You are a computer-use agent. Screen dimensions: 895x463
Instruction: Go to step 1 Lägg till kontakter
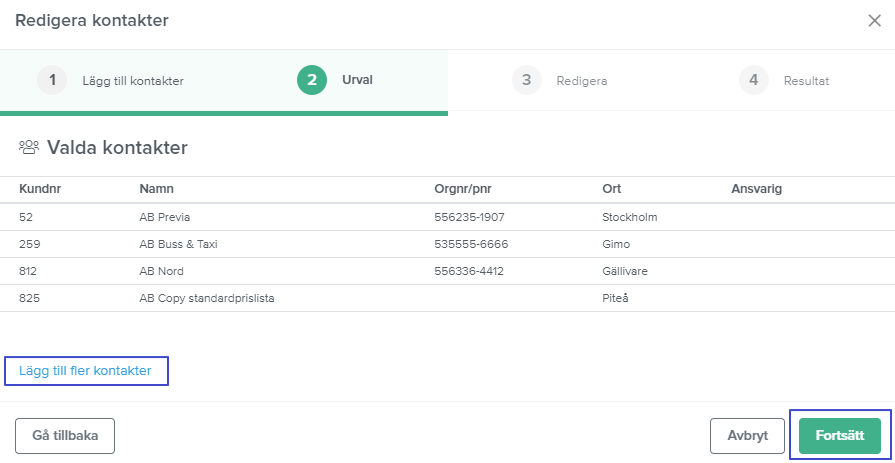click(110, 80)
